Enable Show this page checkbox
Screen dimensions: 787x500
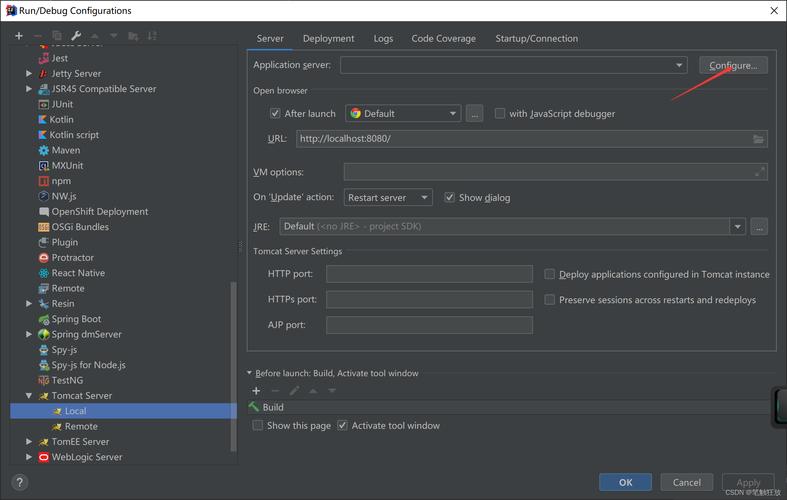pyautogui.click(x=257, y=425)
